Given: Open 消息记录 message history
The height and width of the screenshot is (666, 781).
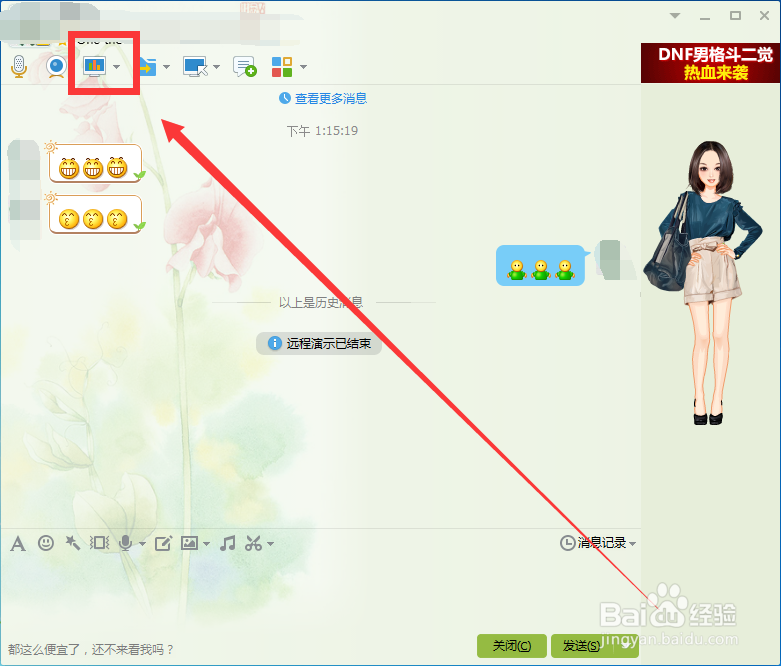Looking at the screenshot, I should (593, 542).
